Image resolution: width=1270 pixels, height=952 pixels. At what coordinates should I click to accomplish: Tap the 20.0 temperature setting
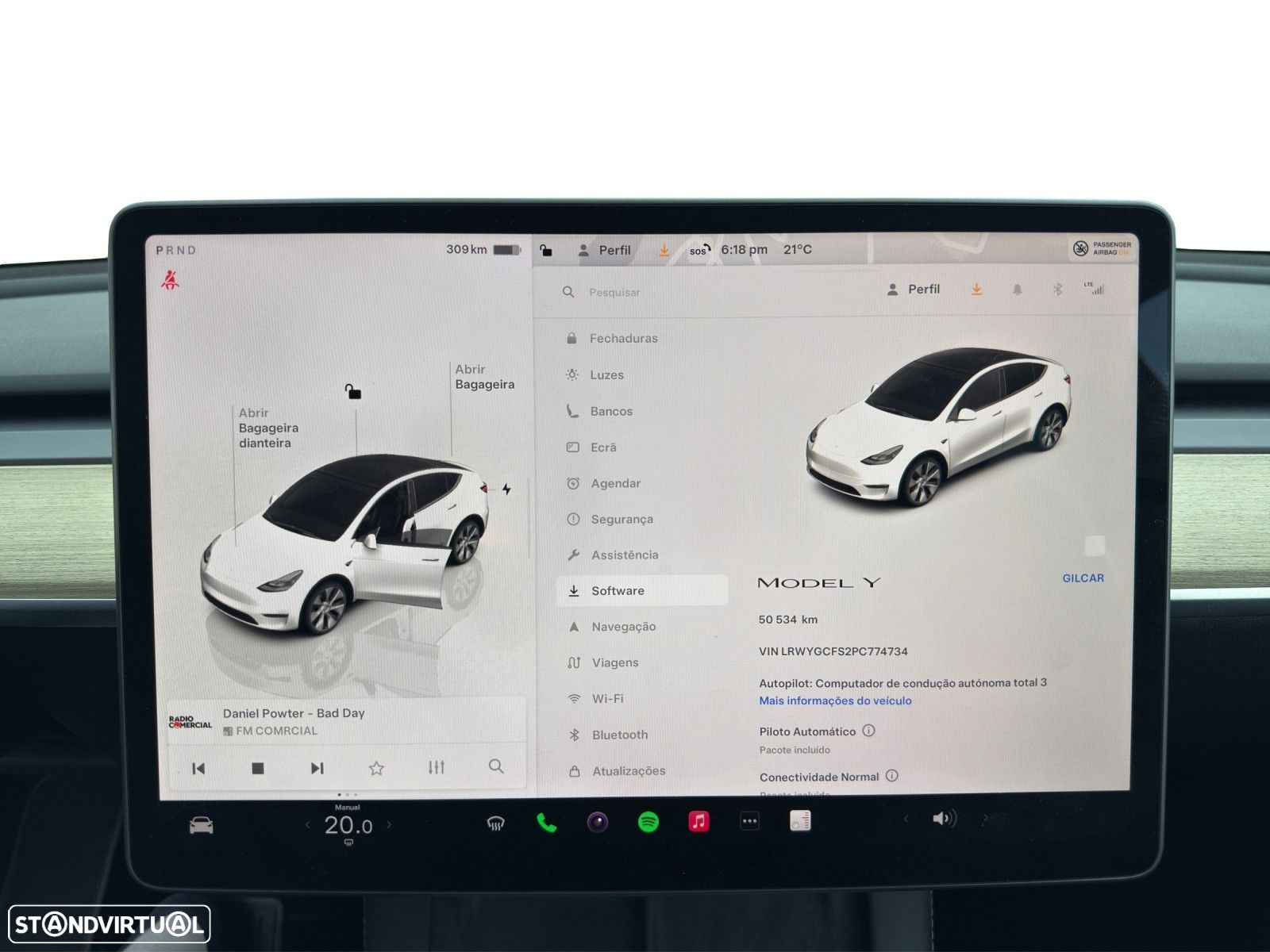coord(348,825)
